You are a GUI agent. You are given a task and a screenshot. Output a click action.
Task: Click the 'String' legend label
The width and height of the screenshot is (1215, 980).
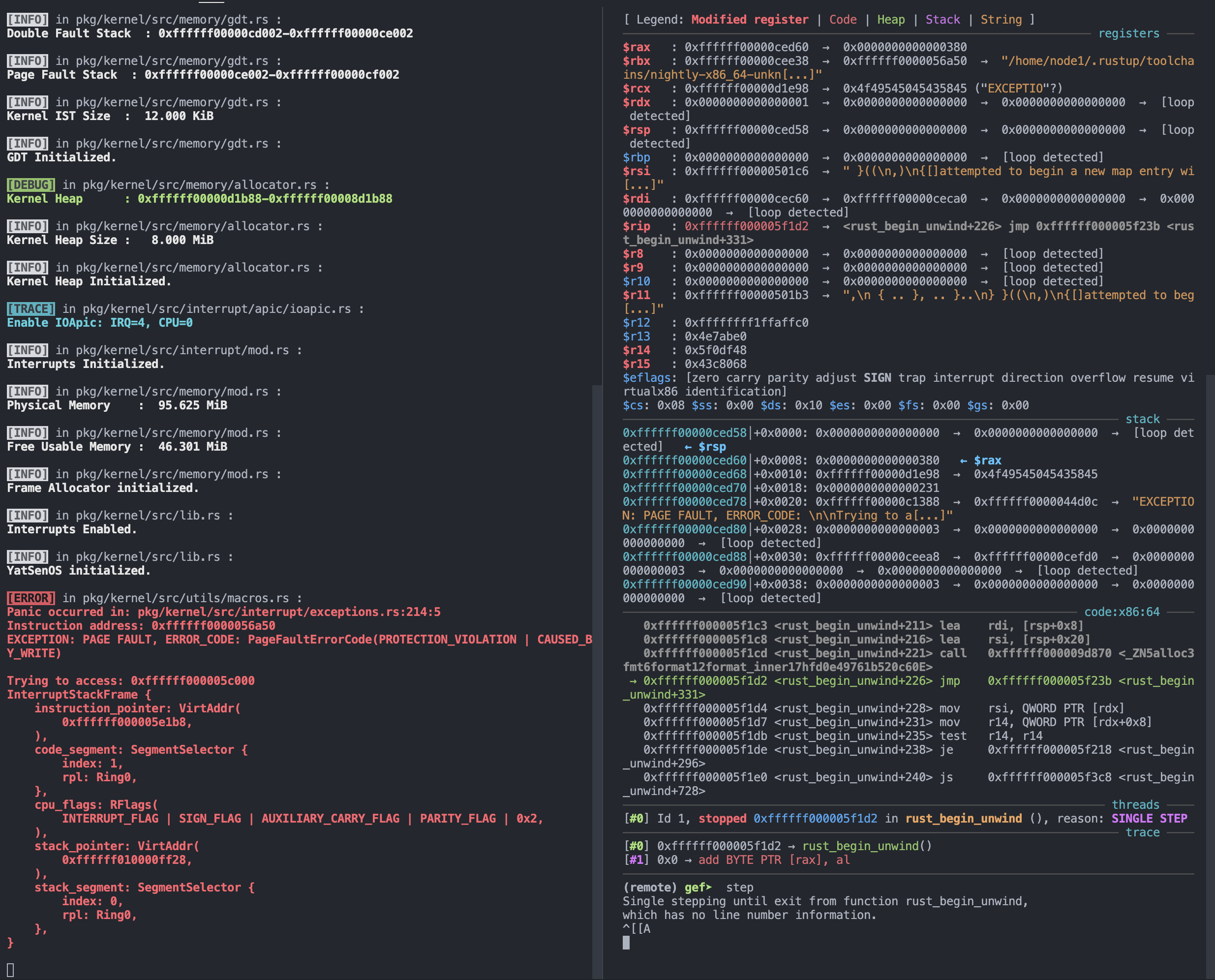point(1001,20)
